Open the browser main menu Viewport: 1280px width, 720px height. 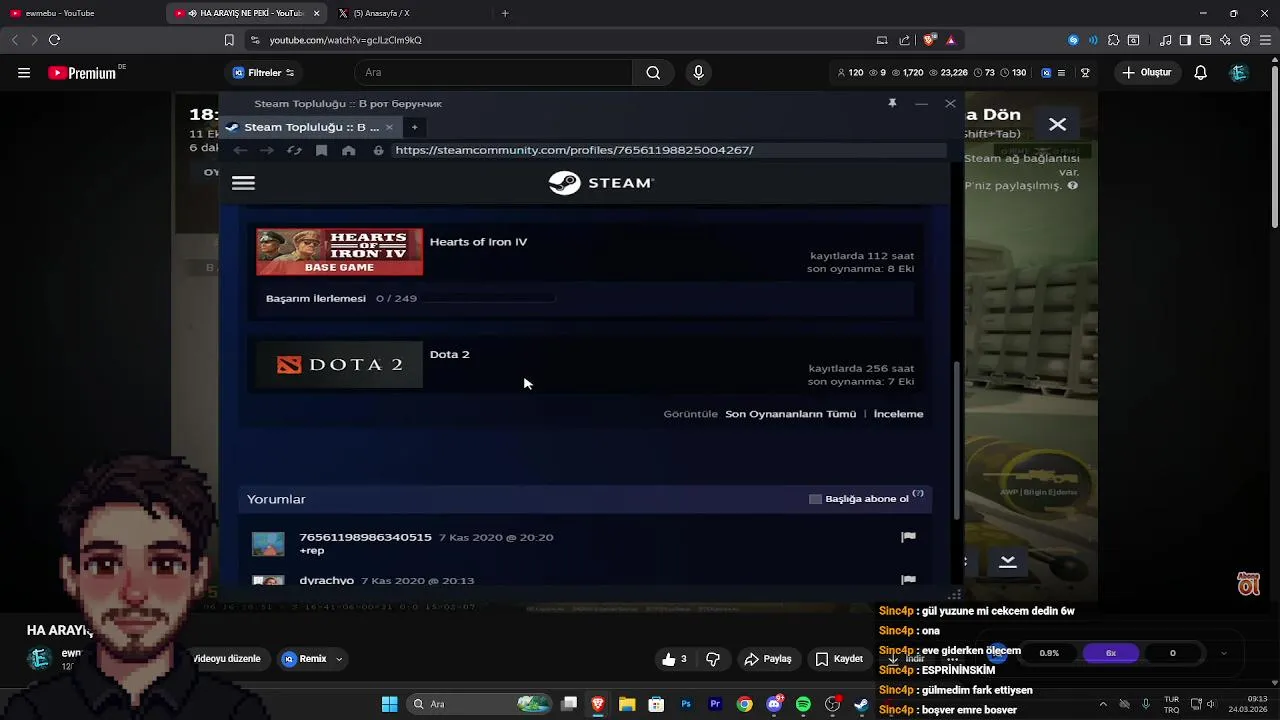click(1265, 40)
